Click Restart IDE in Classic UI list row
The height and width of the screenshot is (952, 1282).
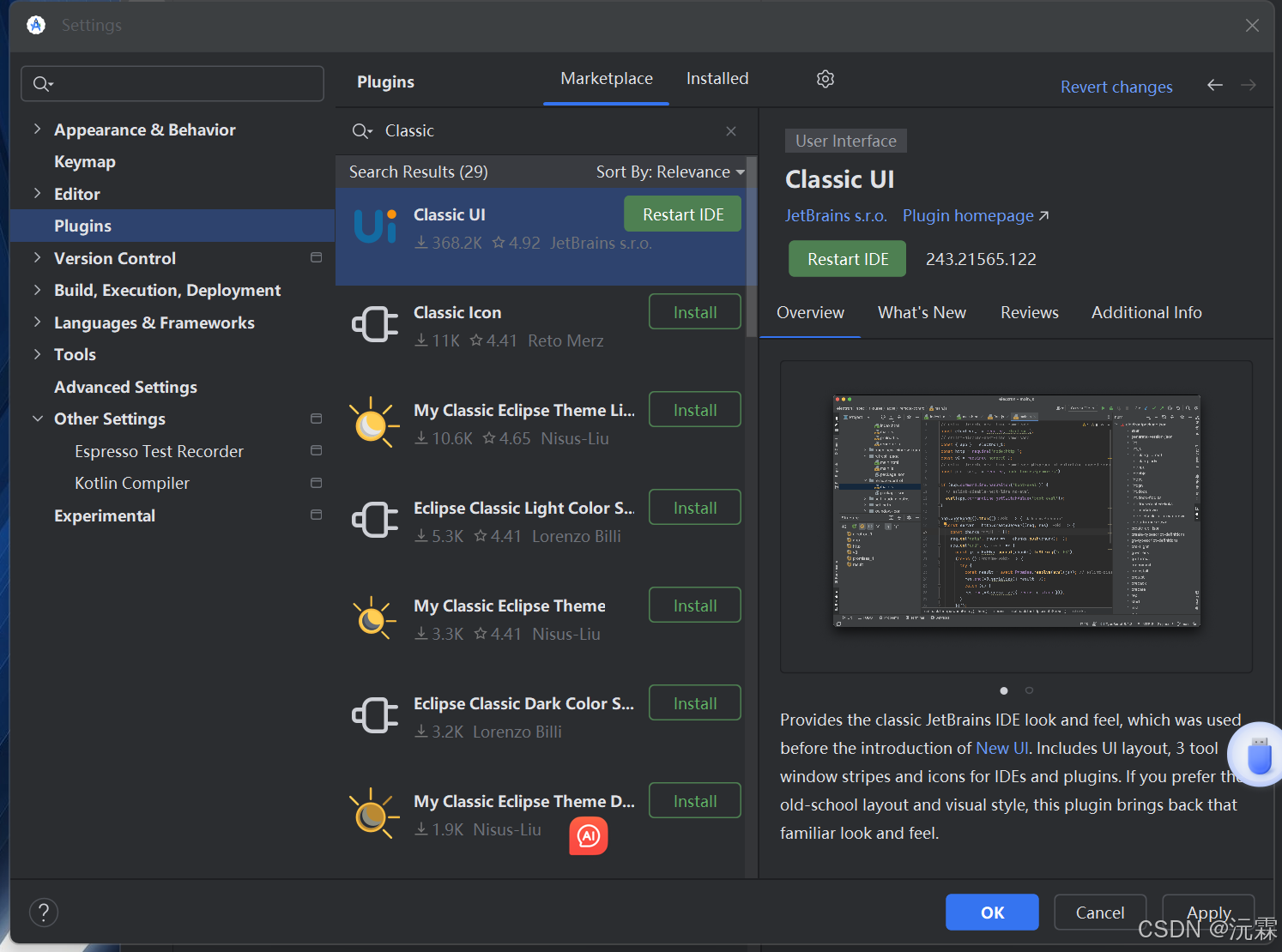[x=683, y=214]
